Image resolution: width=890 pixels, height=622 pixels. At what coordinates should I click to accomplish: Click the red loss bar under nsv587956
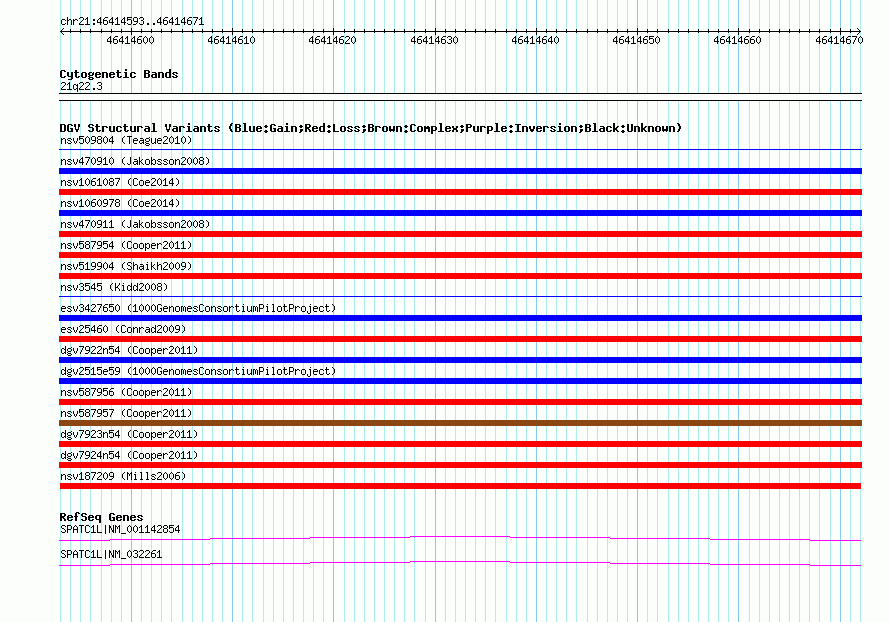coord(460,402)
